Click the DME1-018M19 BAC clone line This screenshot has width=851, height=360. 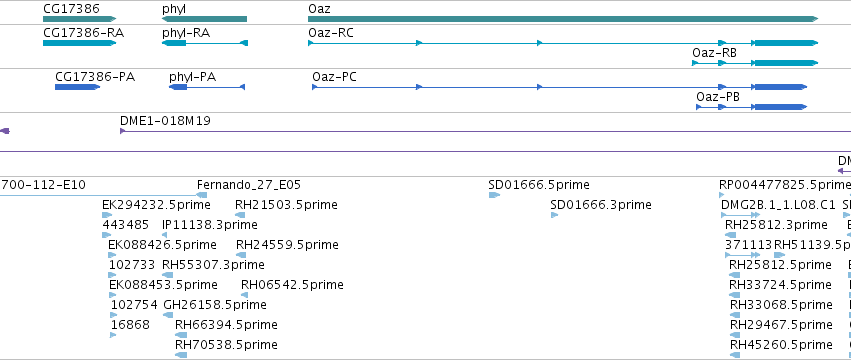tap(485, 131)
